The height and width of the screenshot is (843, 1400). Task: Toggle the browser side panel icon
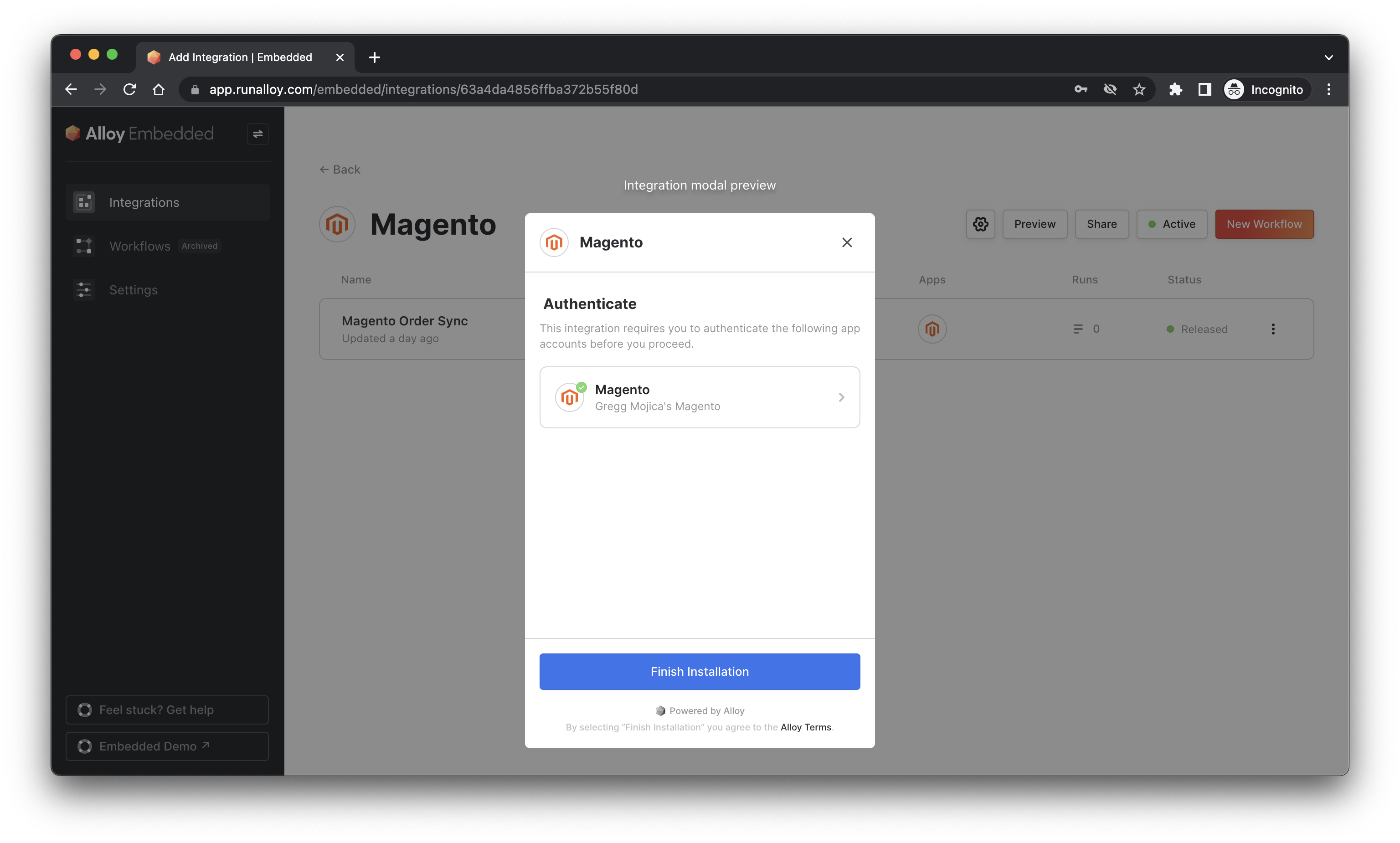point(1204,90)
